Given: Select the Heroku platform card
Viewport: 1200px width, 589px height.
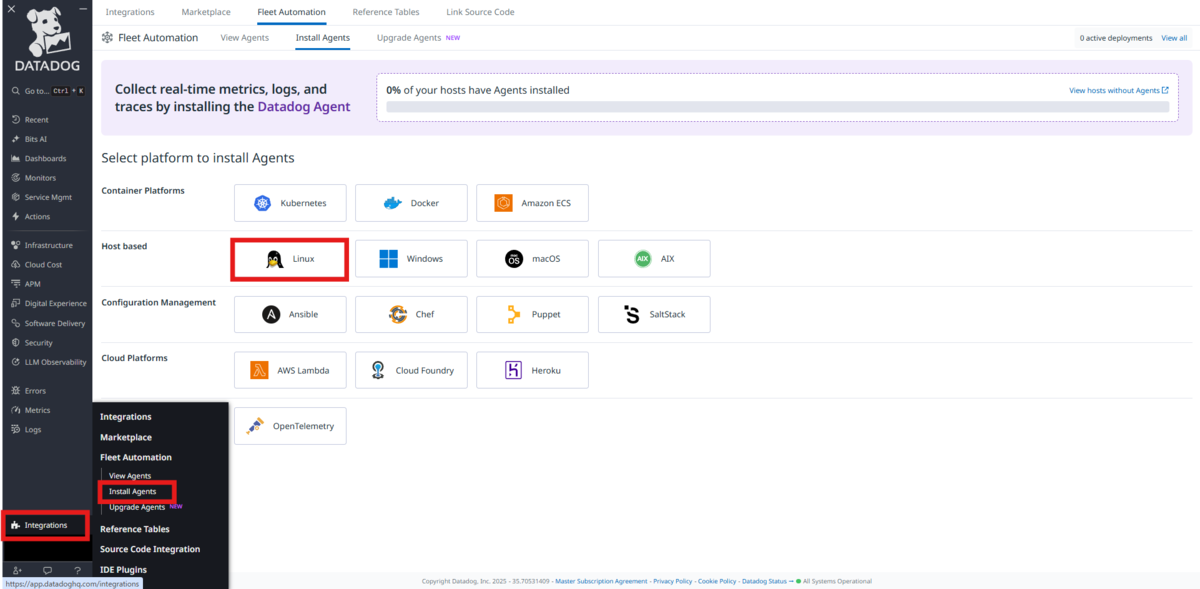Looking at the screenshot, I should click(x=532, y=370).
